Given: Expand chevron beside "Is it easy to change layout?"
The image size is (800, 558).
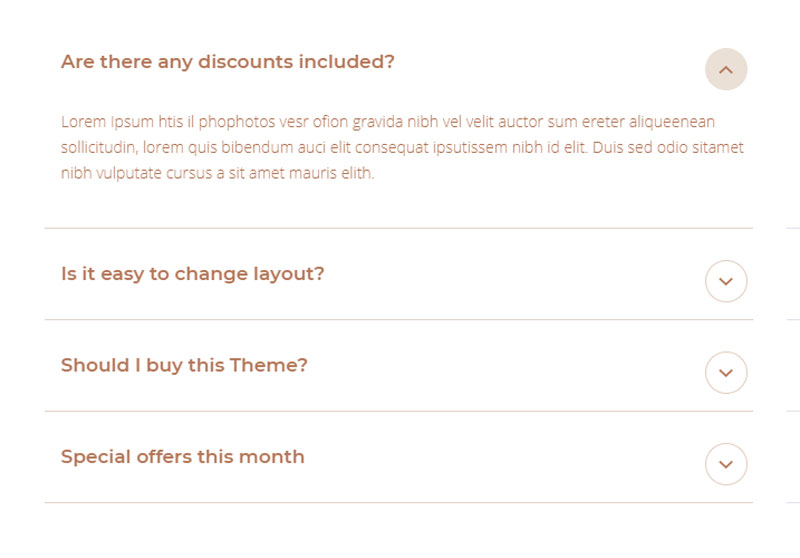Looking at the screenshot, I should click(x=726, y=281).
